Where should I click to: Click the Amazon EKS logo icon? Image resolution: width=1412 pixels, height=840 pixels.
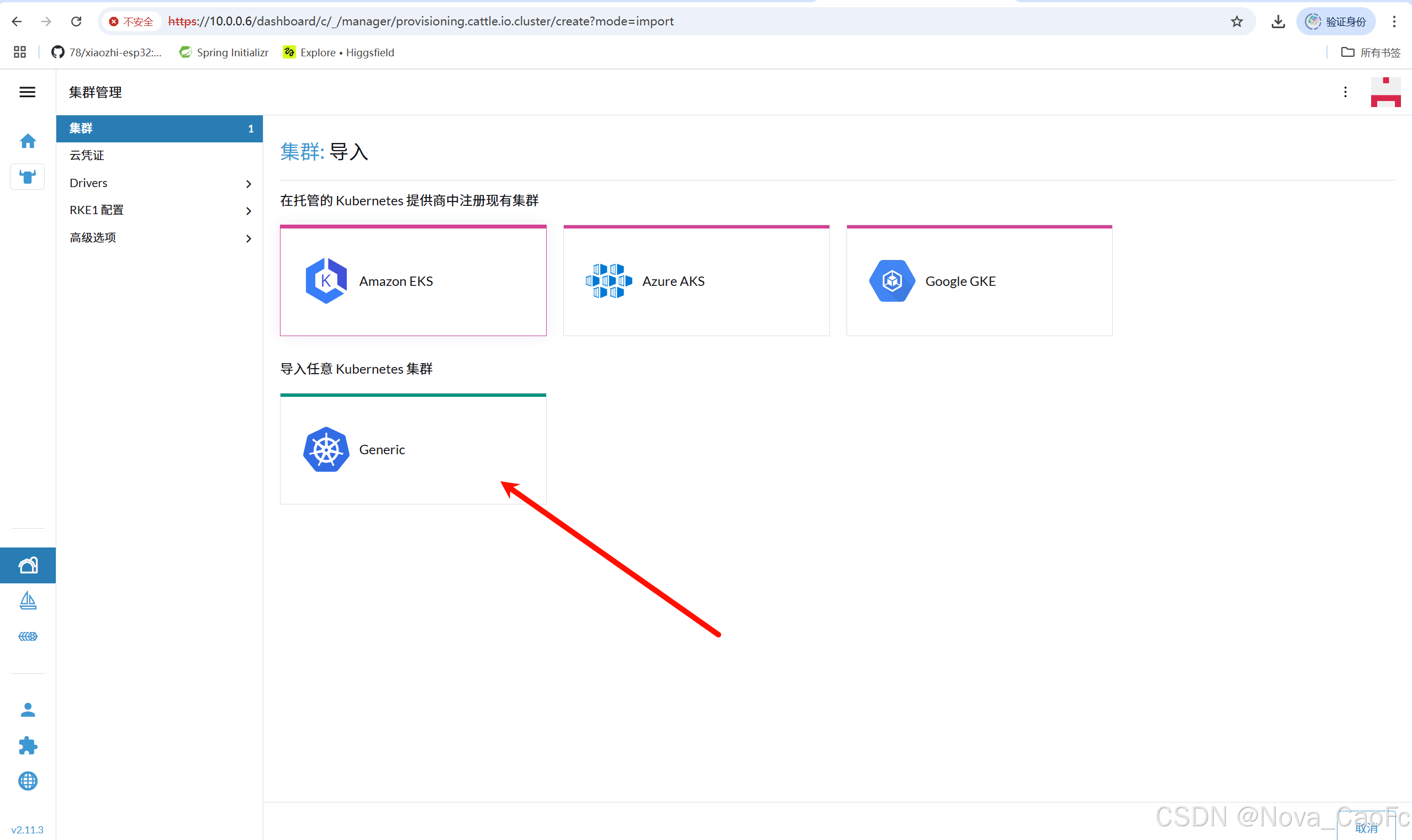point(326,281)
